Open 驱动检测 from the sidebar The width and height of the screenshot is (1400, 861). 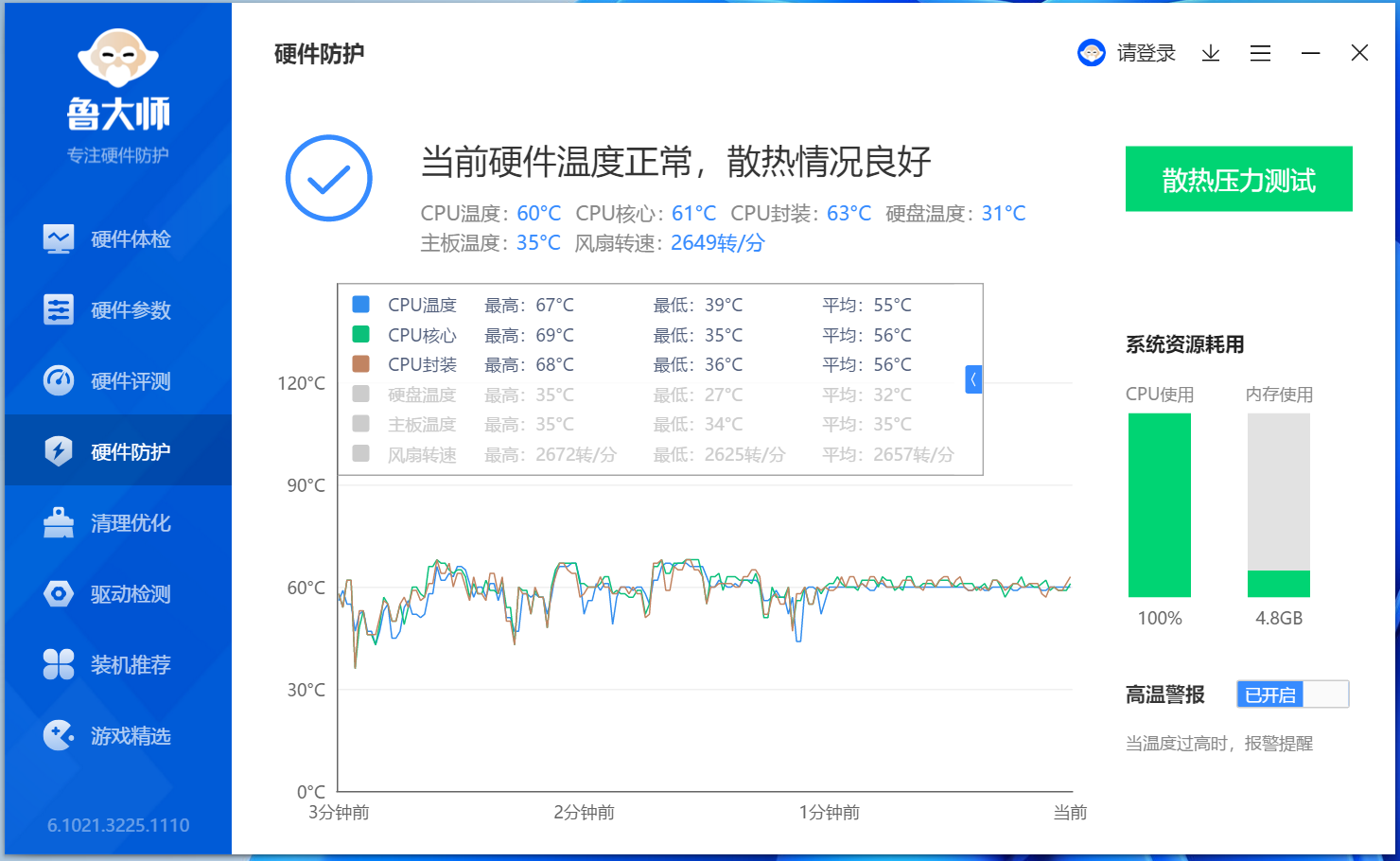tap(118, 594)
